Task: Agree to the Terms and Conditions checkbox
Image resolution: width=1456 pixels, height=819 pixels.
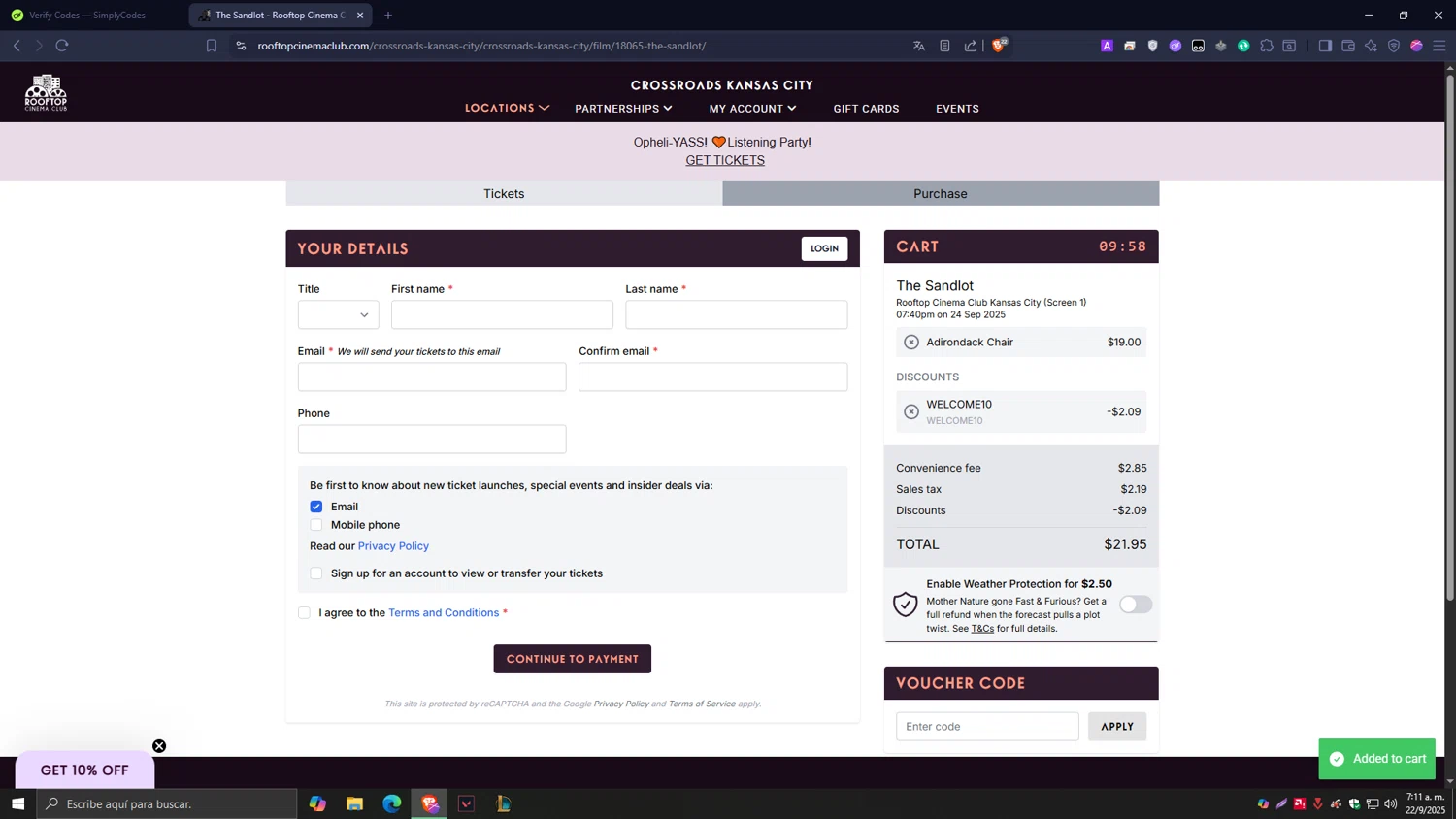Action: [x=305, y=612]
